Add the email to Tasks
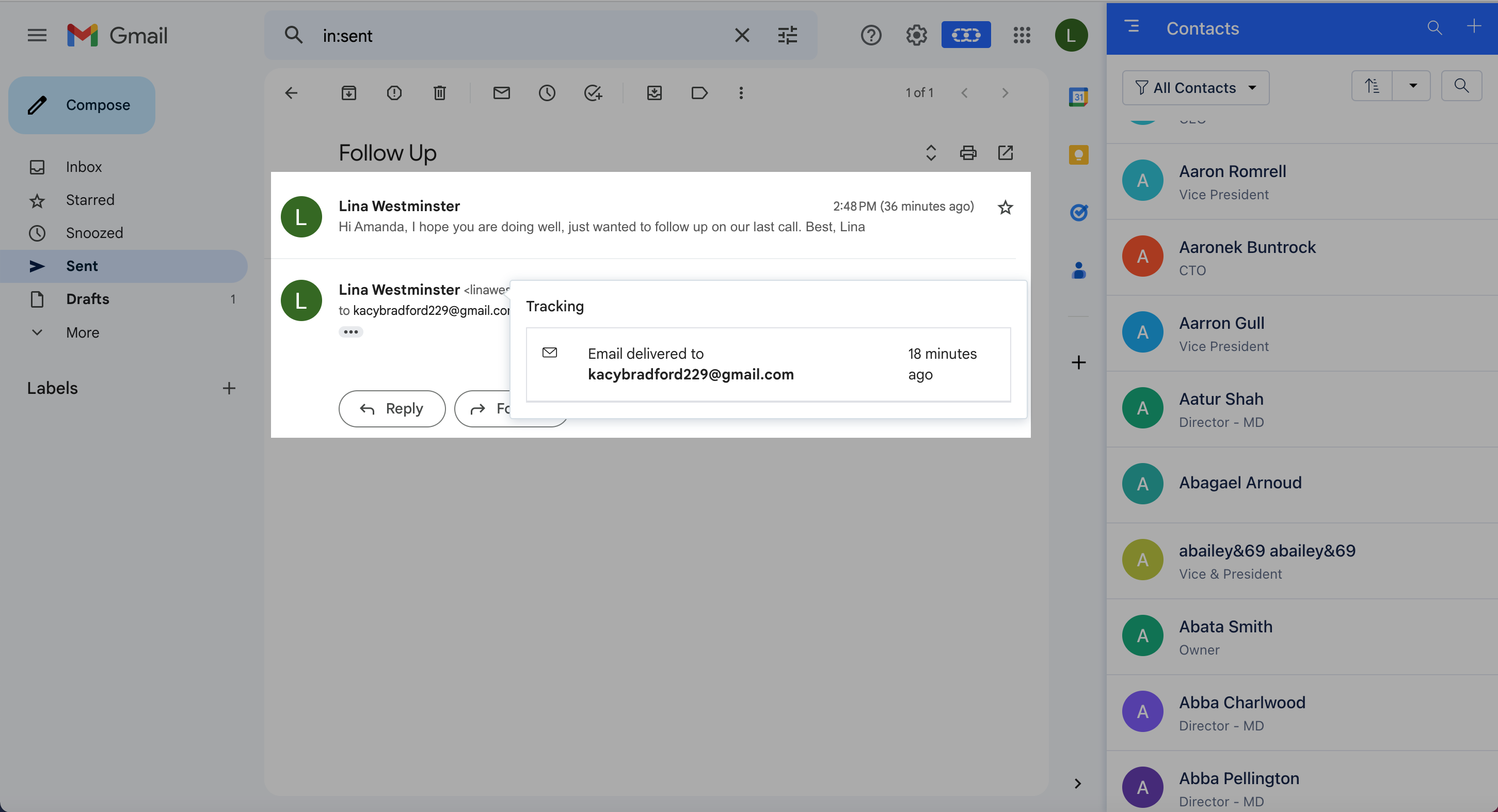 593,92
